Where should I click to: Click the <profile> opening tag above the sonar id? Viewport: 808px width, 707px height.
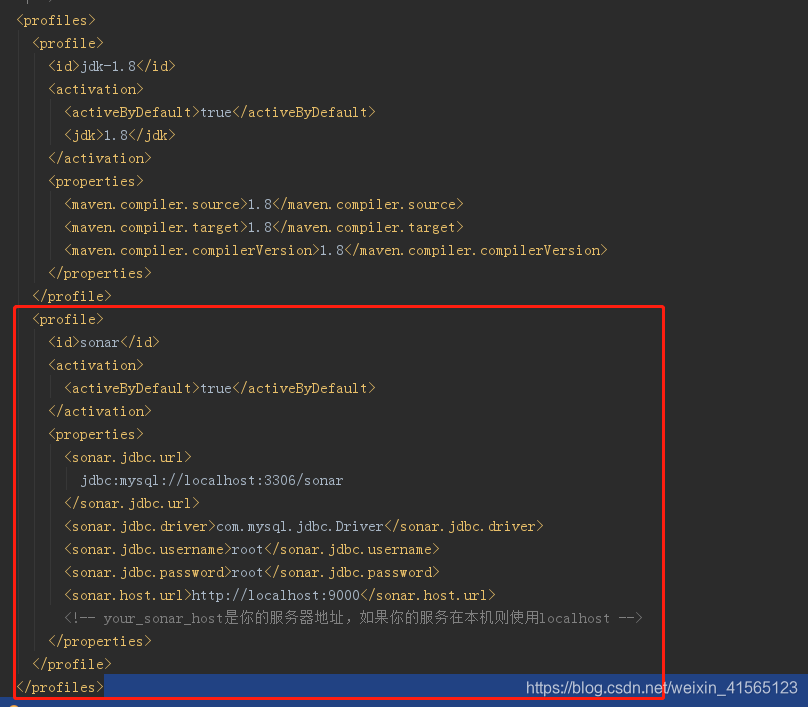[68, 319]
